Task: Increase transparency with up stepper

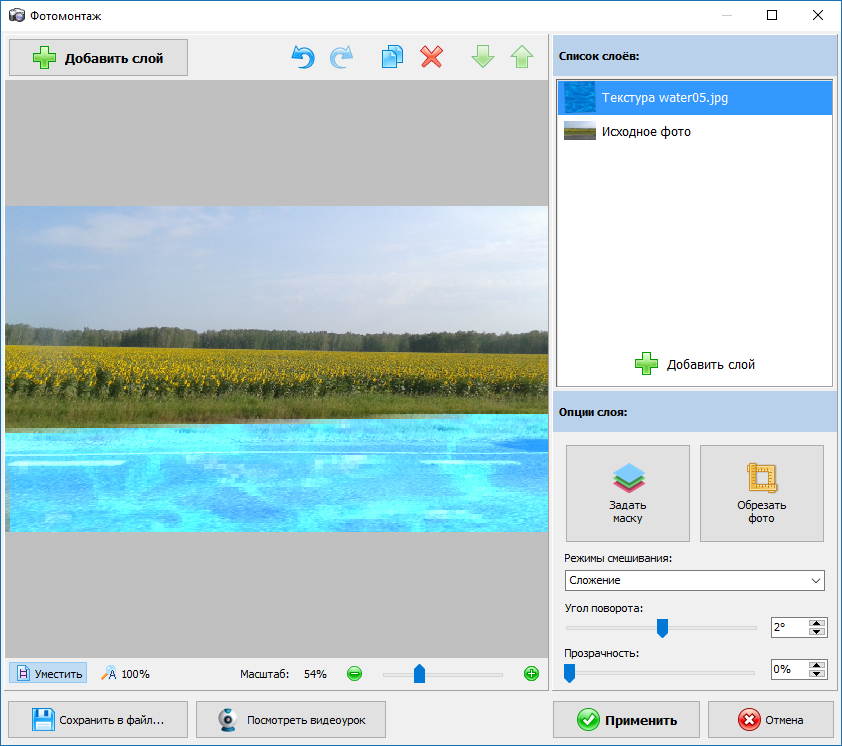Action: [x=817, y=665]
